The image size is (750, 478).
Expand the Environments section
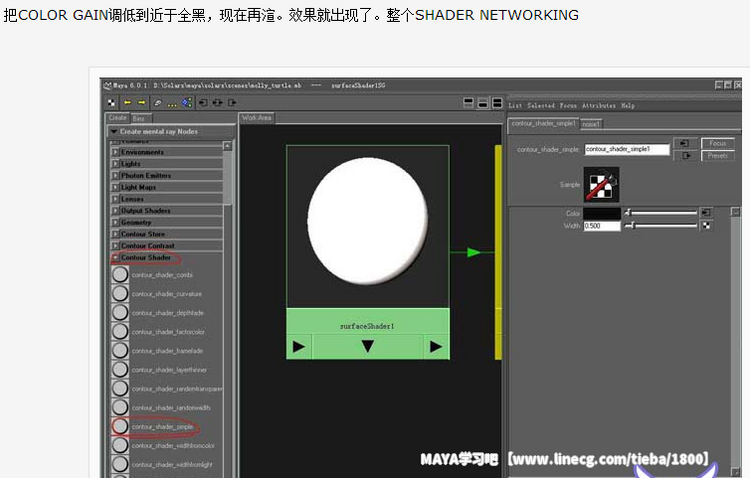point(167,152)
